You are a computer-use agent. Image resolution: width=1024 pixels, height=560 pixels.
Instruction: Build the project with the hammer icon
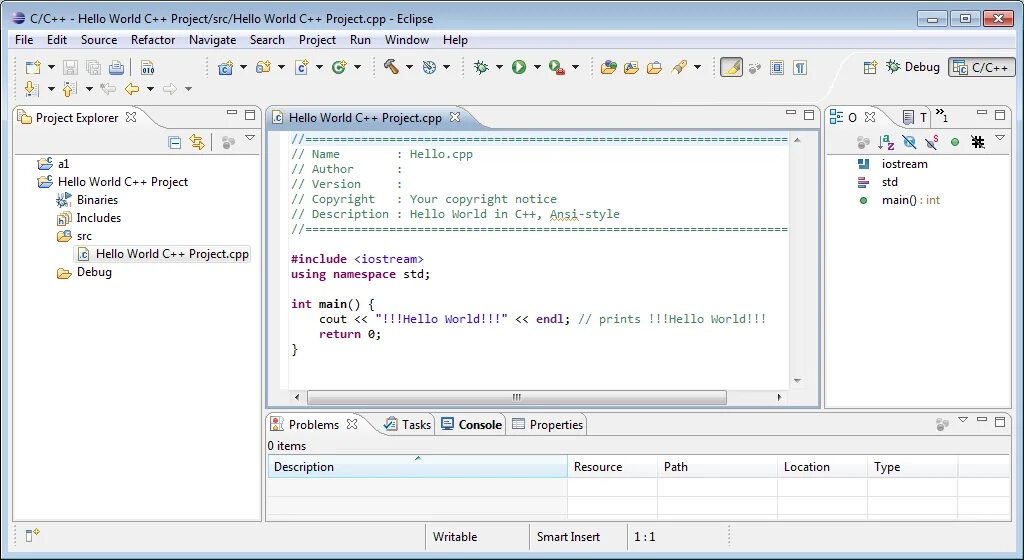(391, 67)
